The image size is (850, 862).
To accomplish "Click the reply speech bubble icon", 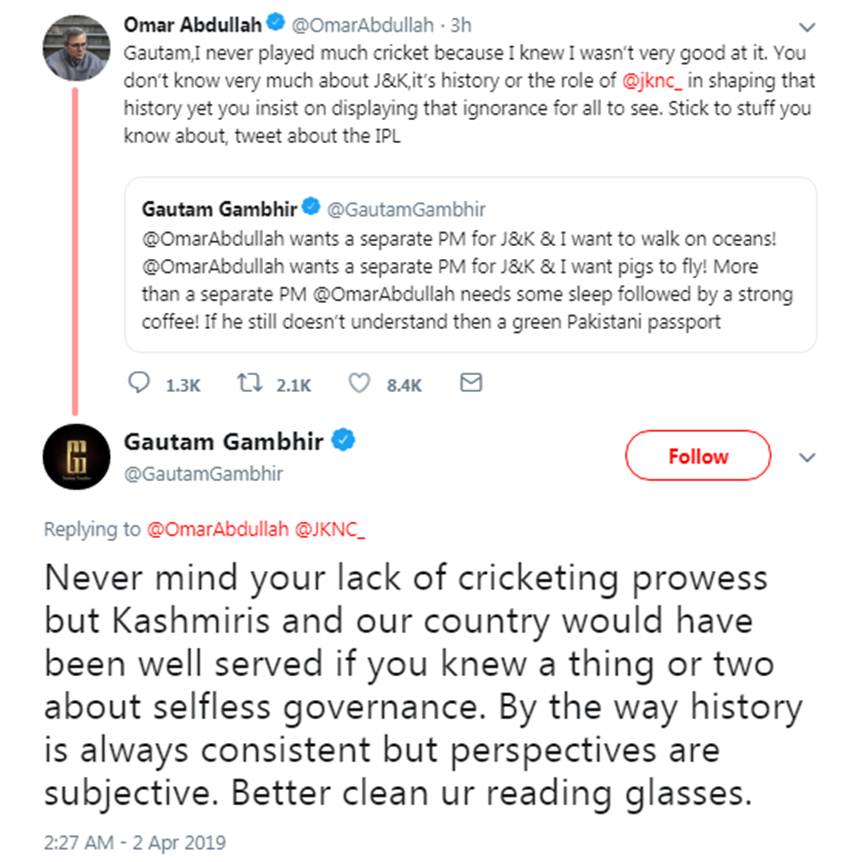I will pos(139,383).
